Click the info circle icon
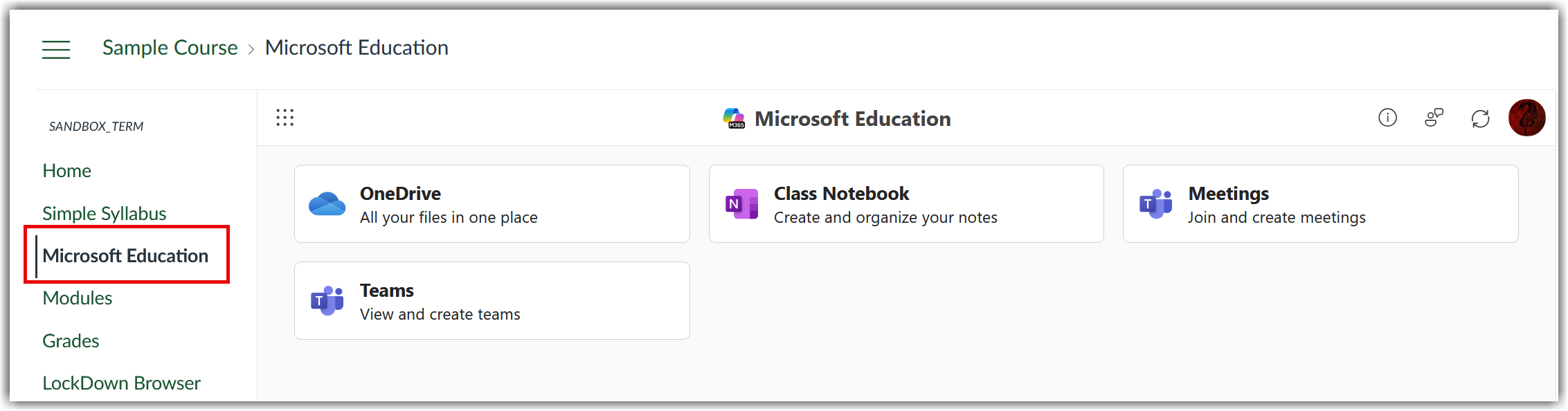Image resolution: width=1568 pixels, height=411 pixels. (x=1388, y=118)
